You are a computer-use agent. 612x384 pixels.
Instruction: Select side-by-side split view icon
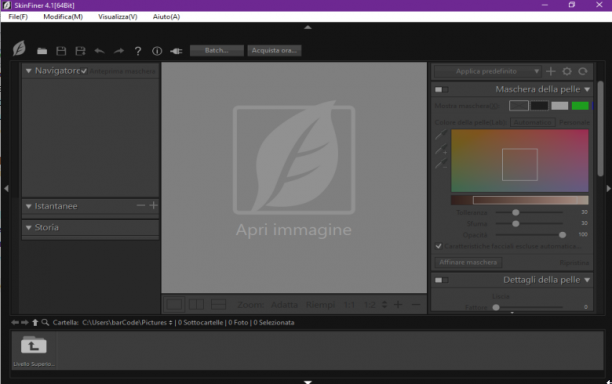pyautogui.click(x=196, y=304)
